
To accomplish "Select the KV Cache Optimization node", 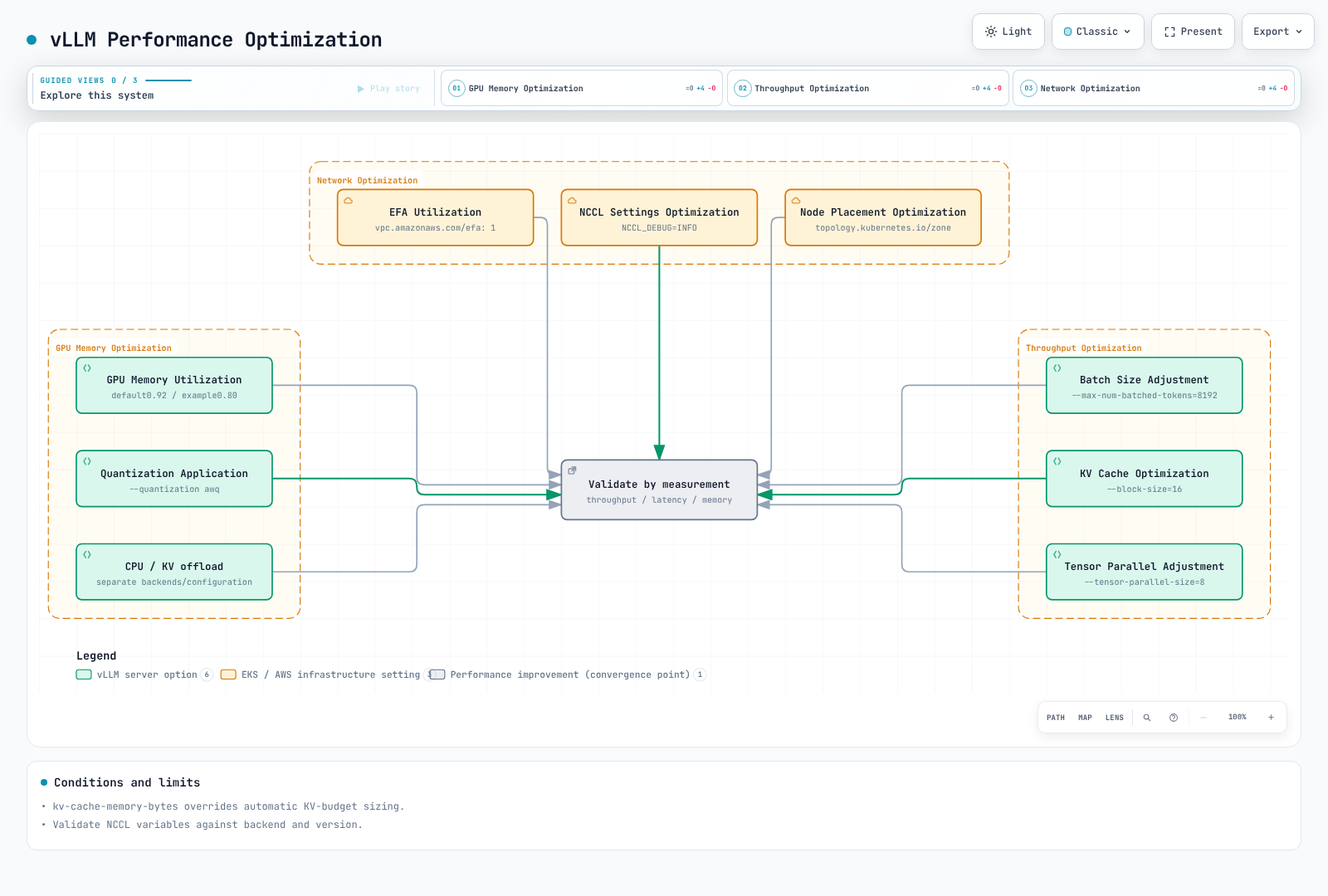I will [x=1145, y=479].
